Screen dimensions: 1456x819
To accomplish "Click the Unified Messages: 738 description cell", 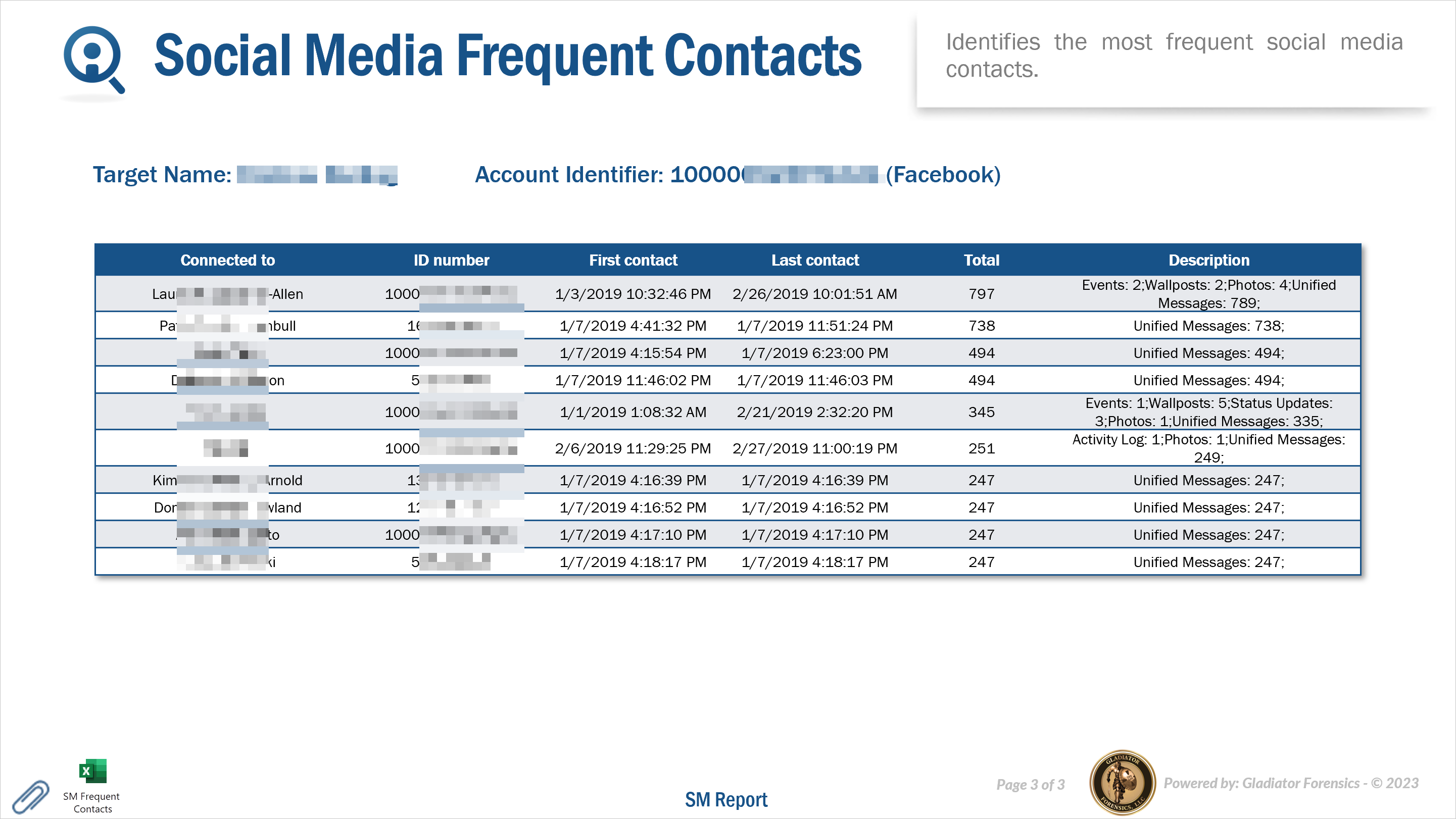I will [x=1208, y=326].
